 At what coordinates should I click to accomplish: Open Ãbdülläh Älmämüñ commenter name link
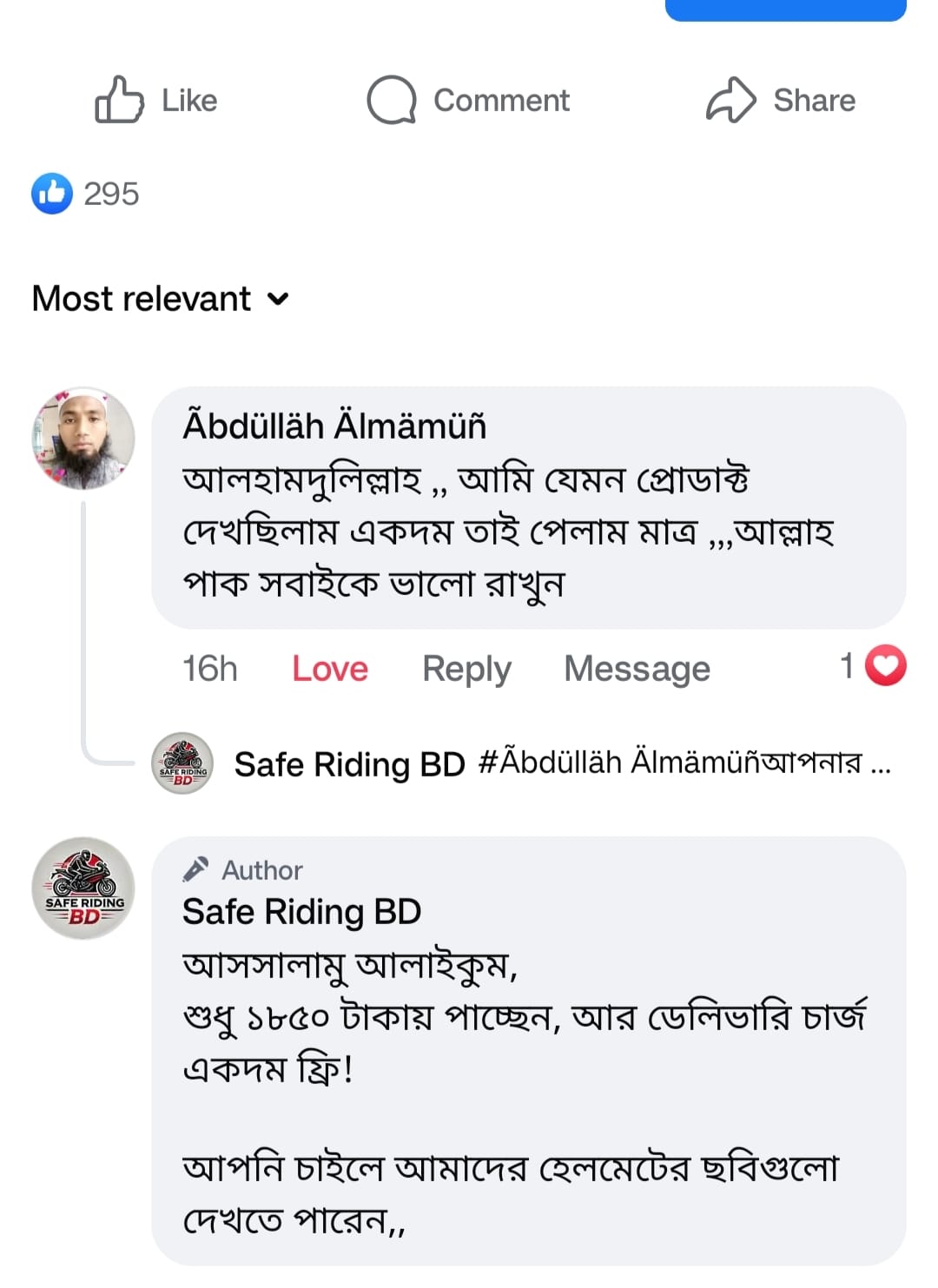334,426
